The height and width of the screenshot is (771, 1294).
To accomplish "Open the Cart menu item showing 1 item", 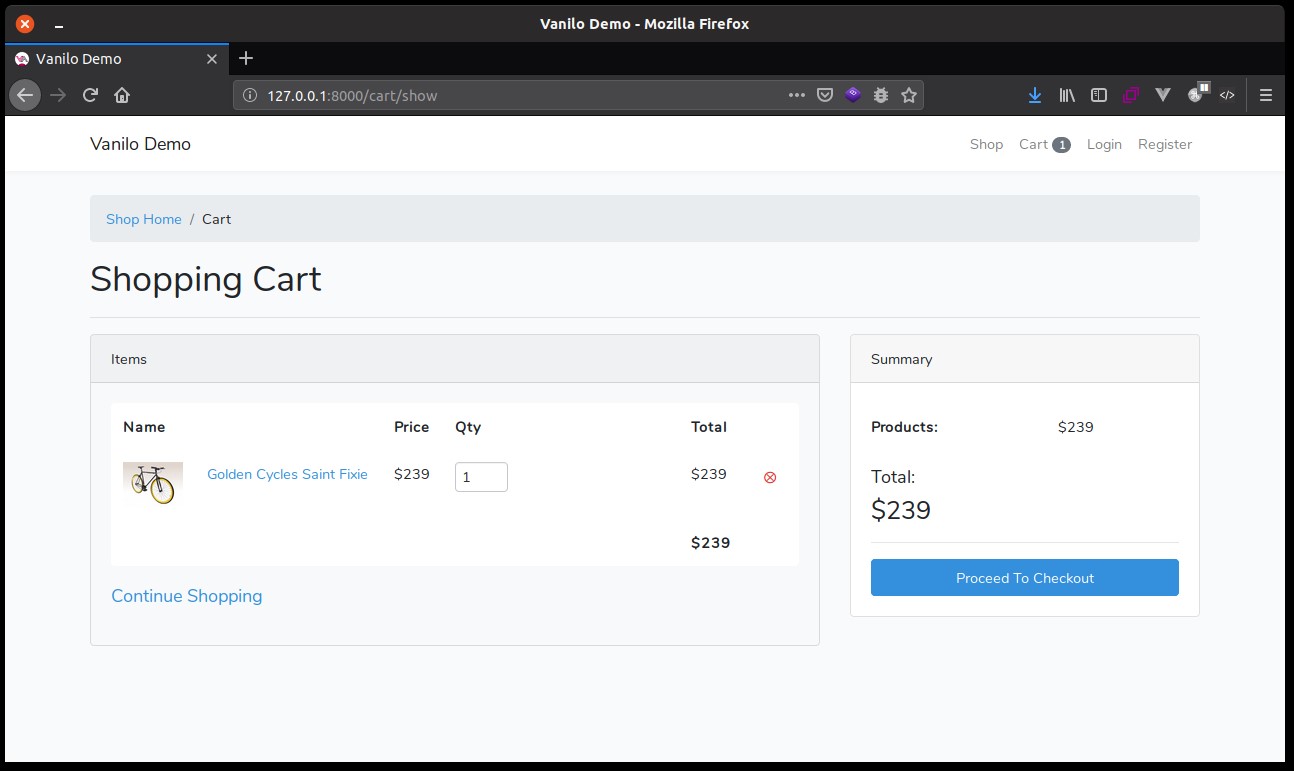I will click(1044, 144).
